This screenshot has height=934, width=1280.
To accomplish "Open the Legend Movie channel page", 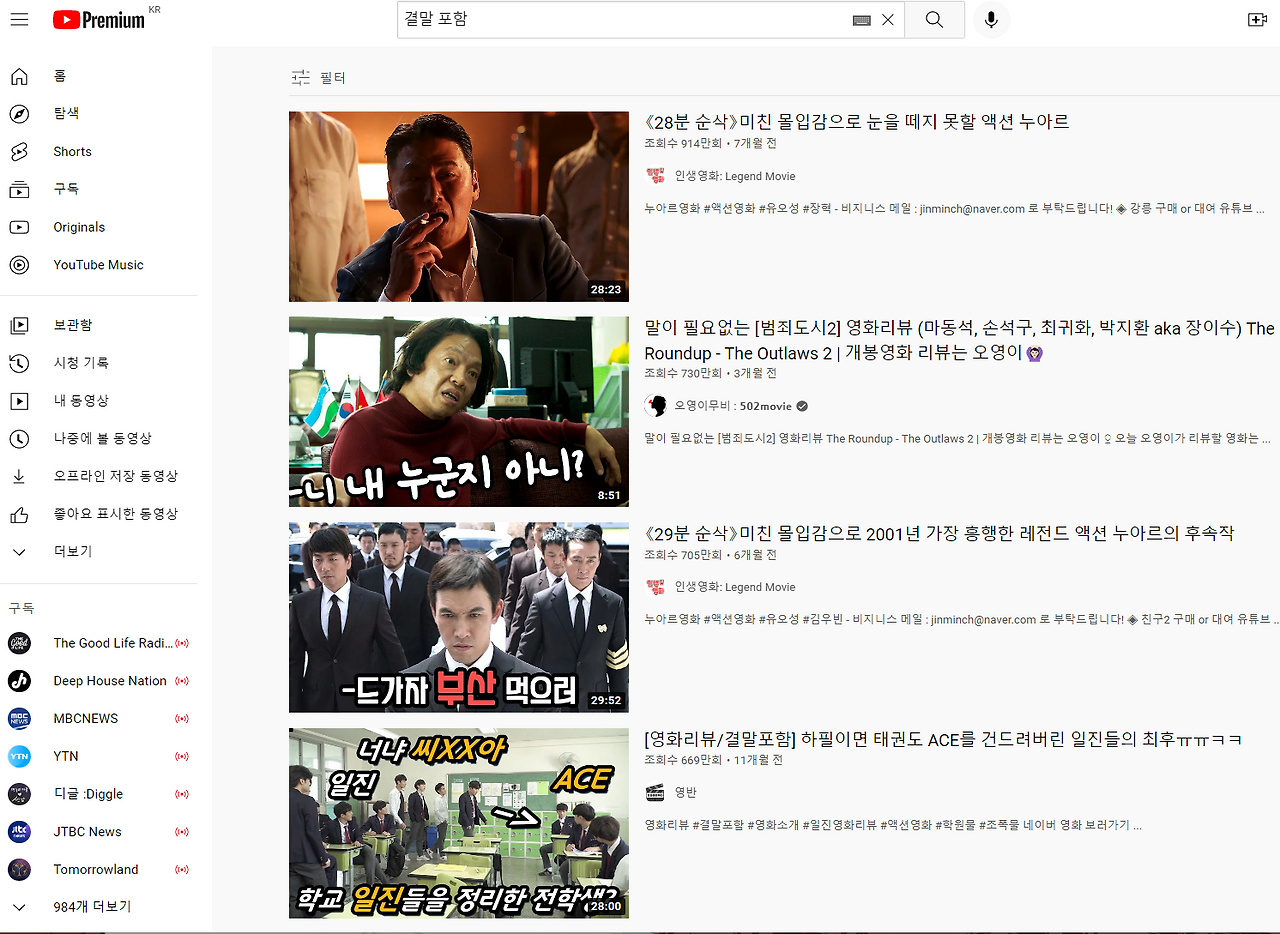I will point(736,177).
